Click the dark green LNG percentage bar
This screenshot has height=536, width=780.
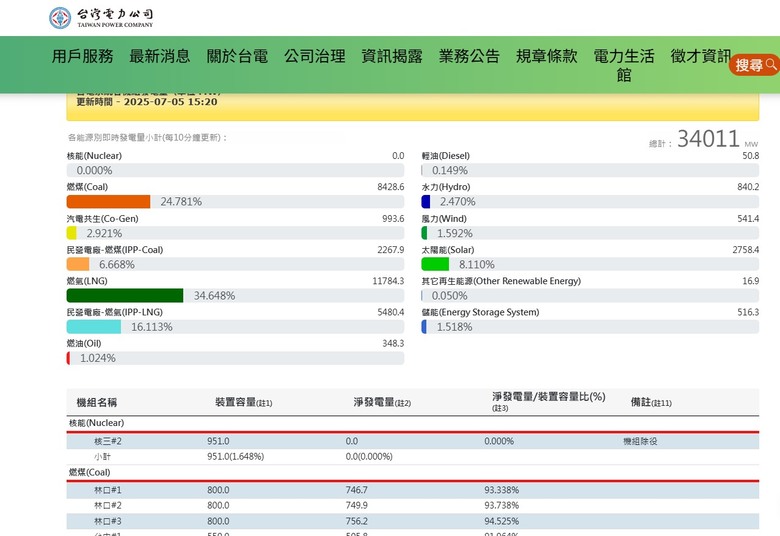125,296
